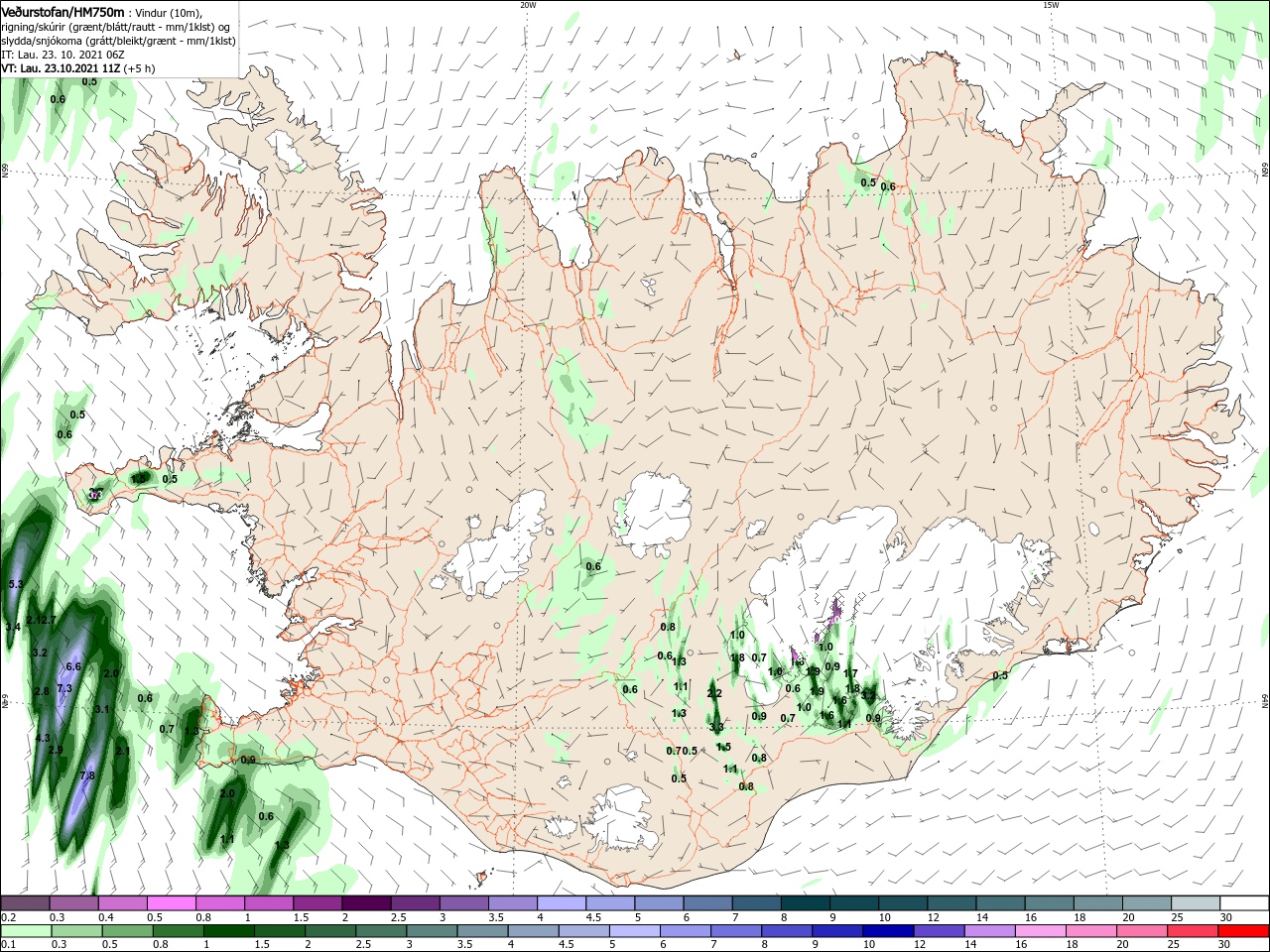The image size is (1270, 952).
Task: Click the pure red bottom-row swatch after 30
Action: 1245,931
